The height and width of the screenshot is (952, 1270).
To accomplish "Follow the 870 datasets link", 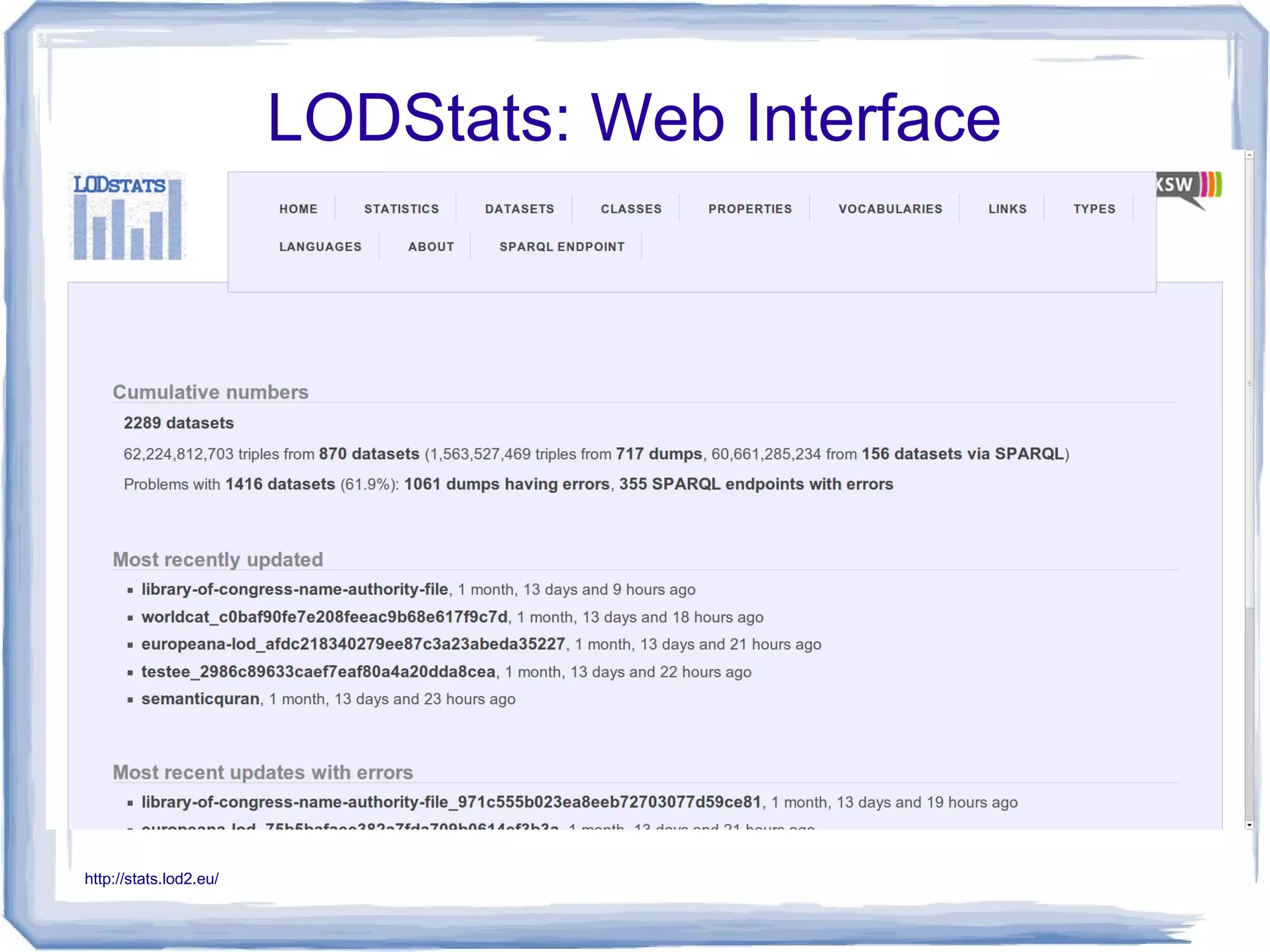I will (x=369, y=454).
